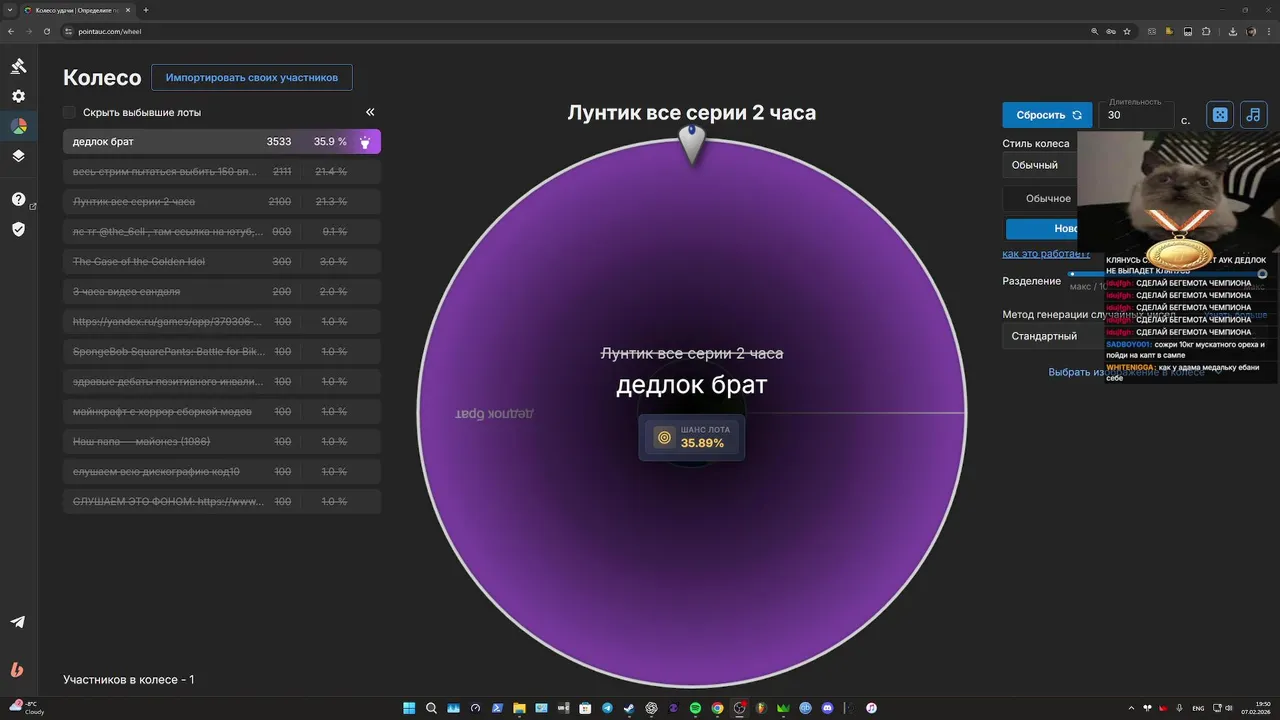This screenshot has height=720, width=1280.
Task: Open Steam from the taskbar
Action: tap(629, 708)
